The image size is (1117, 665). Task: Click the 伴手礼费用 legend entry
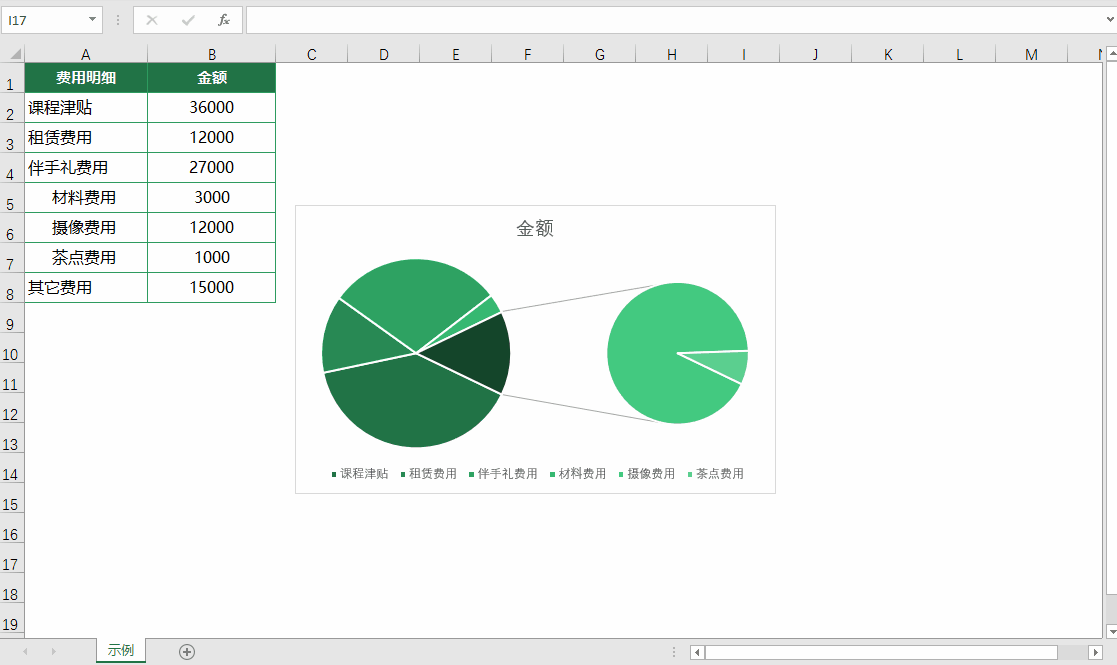pos(503,473)
